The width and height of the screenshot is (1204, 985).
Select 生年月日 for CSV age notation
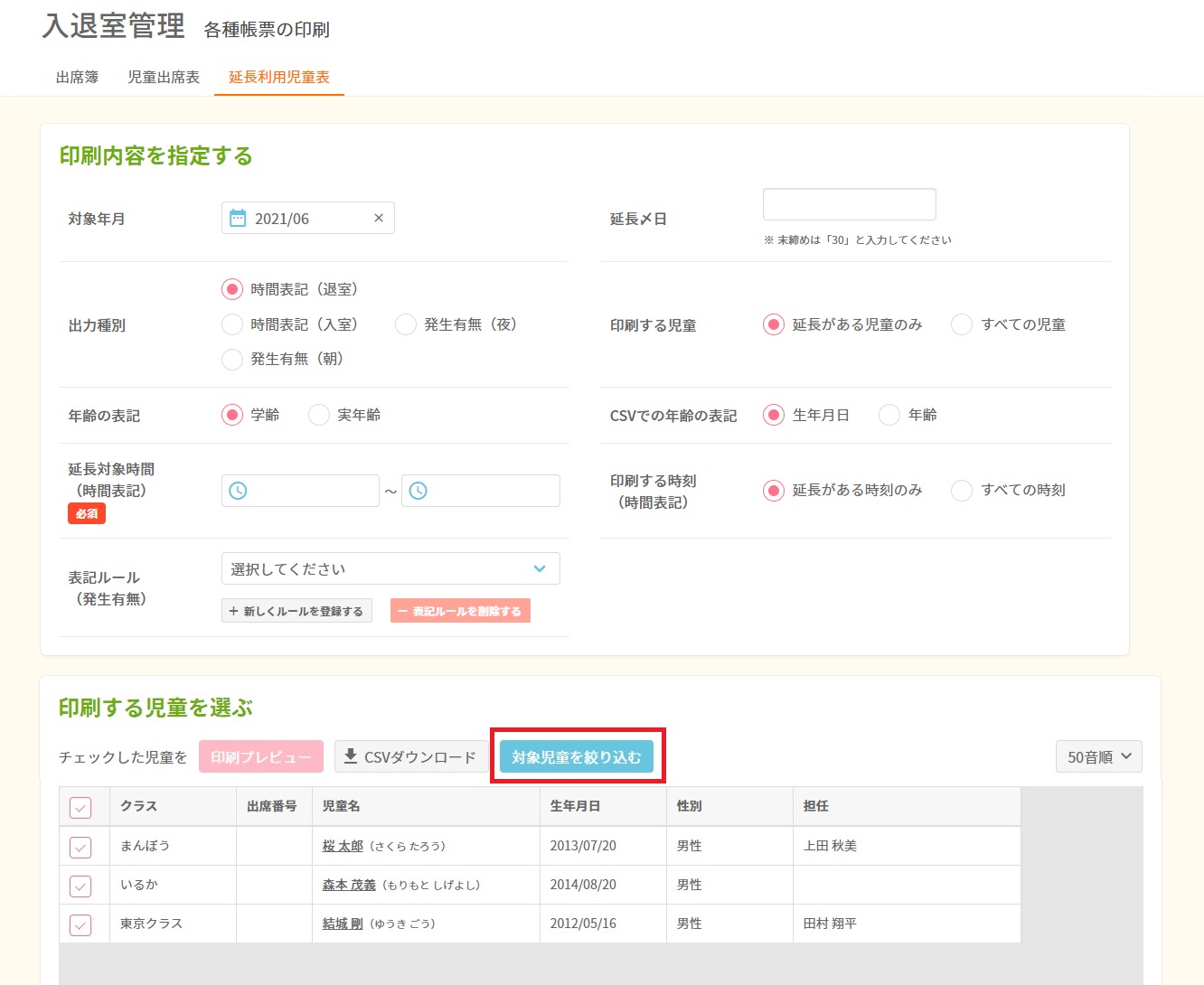tap(774, 415)
